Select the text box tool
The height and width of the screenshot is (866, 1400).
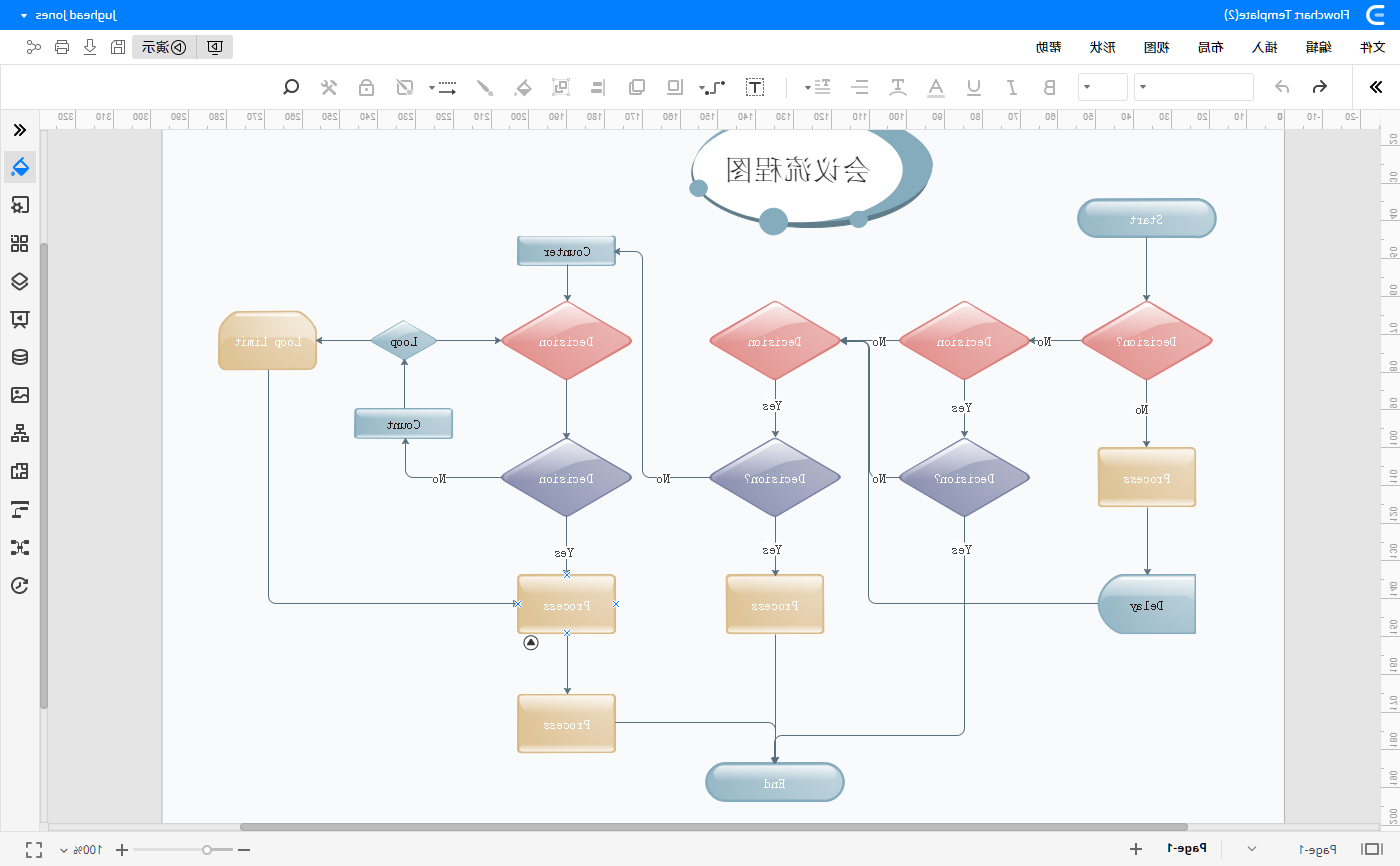[755, 87]
